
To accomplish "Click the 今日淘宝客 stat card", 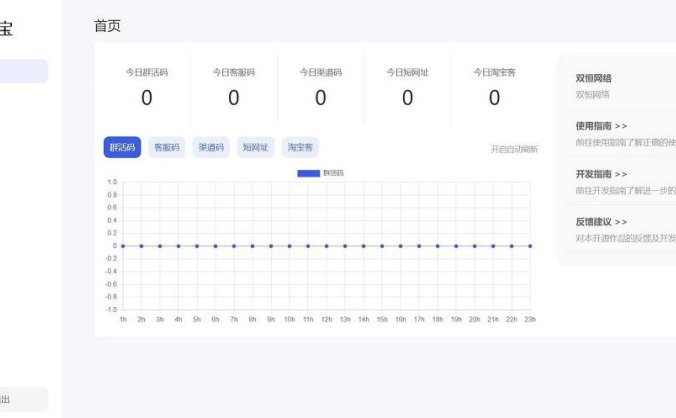I will (x=494, y=87).
